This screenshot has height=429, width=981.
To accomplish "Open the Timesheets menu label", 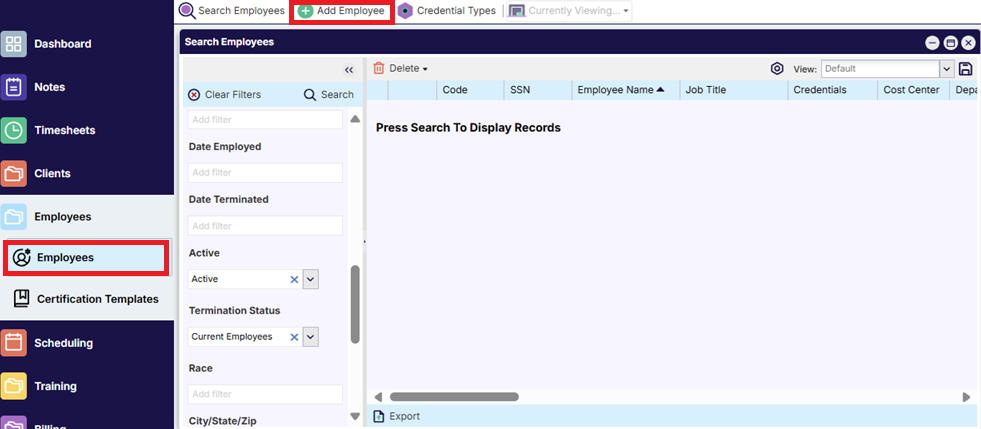I will point(65,130).
